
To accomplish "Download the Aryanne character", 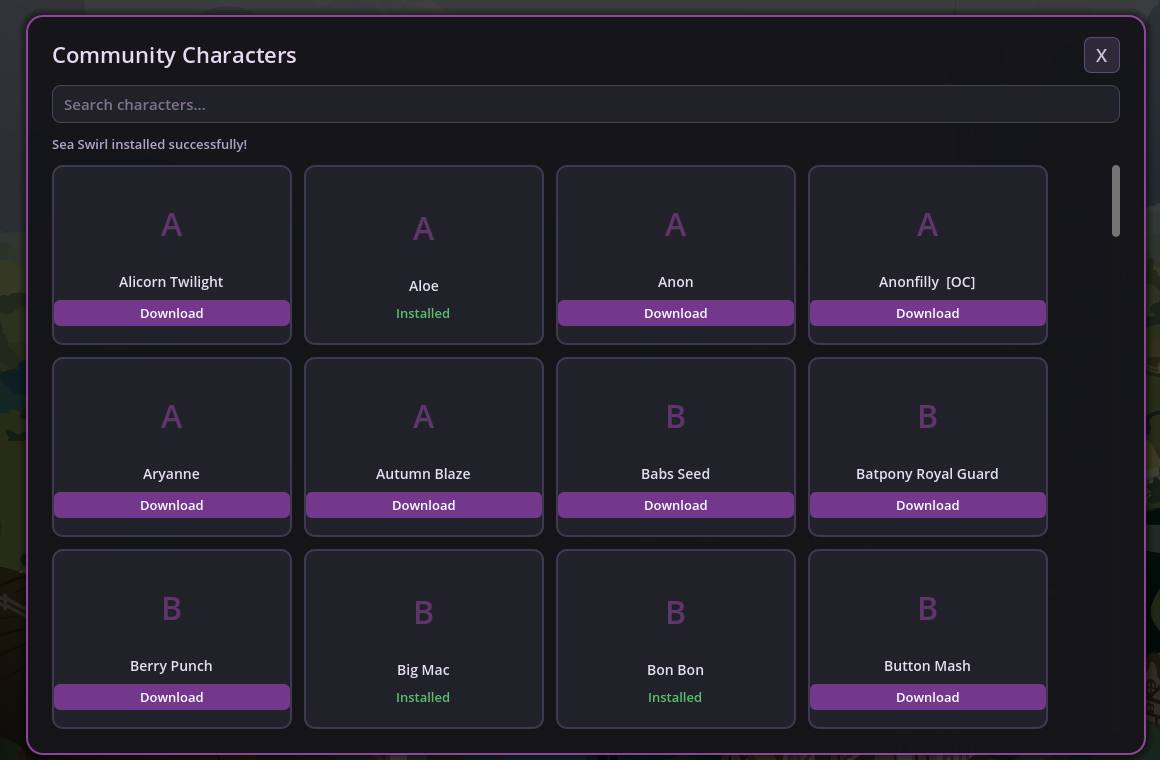I will [172, 505].
